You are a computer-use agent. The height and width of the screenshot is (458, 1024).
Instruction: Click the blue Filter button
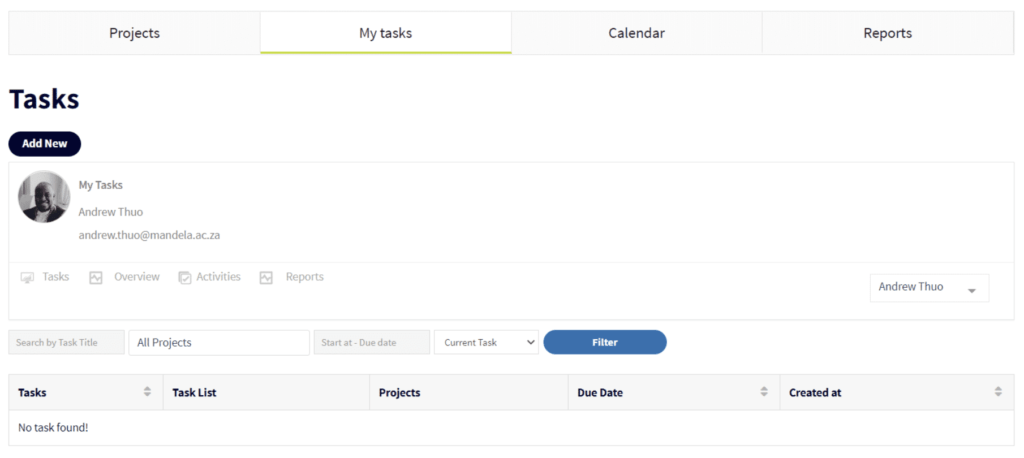tap(604, 342)
